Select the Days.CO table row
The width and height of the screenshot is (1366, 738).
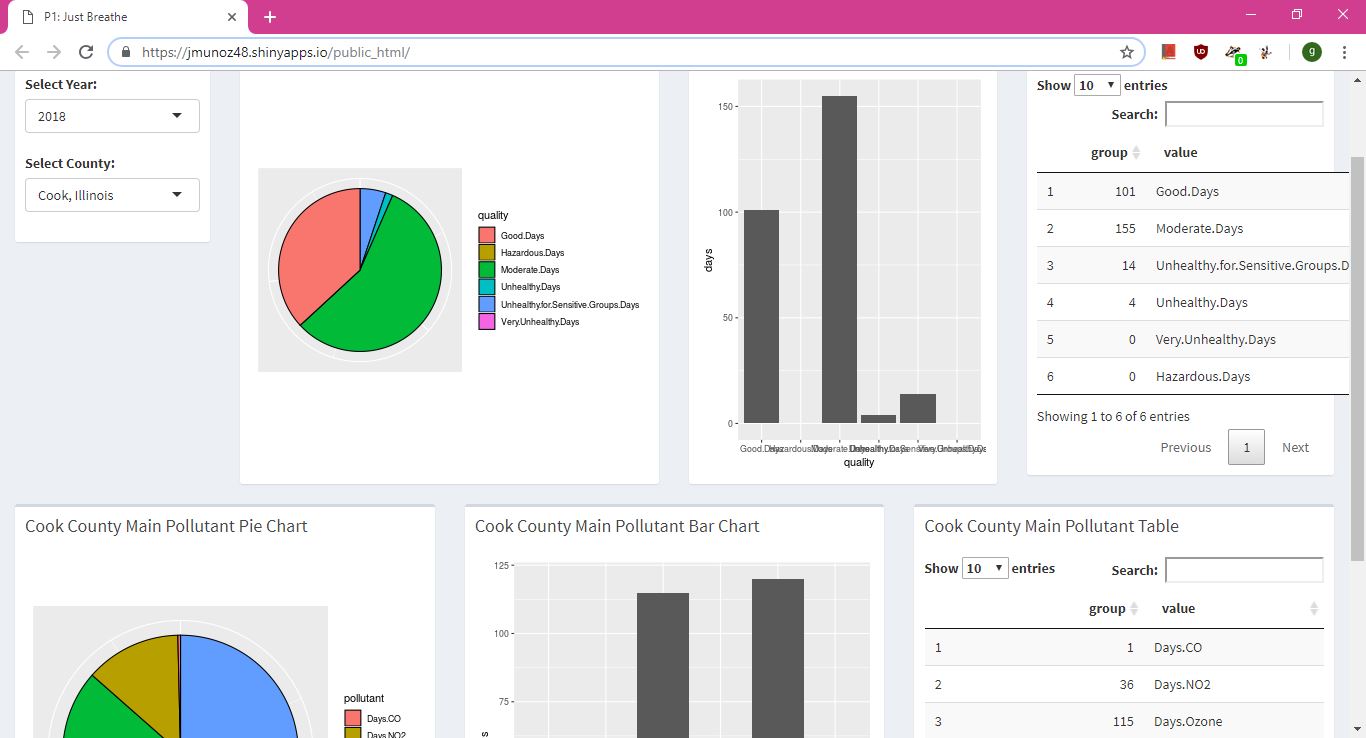[x=1124, y=647]
